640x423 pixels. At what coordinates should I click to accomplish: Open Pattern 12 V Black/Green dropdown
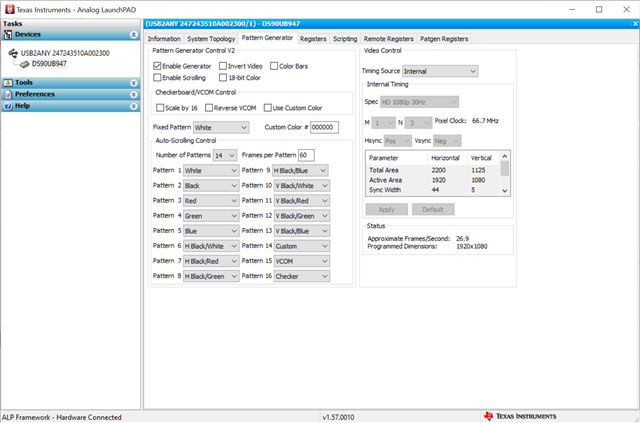click(302, 216)
